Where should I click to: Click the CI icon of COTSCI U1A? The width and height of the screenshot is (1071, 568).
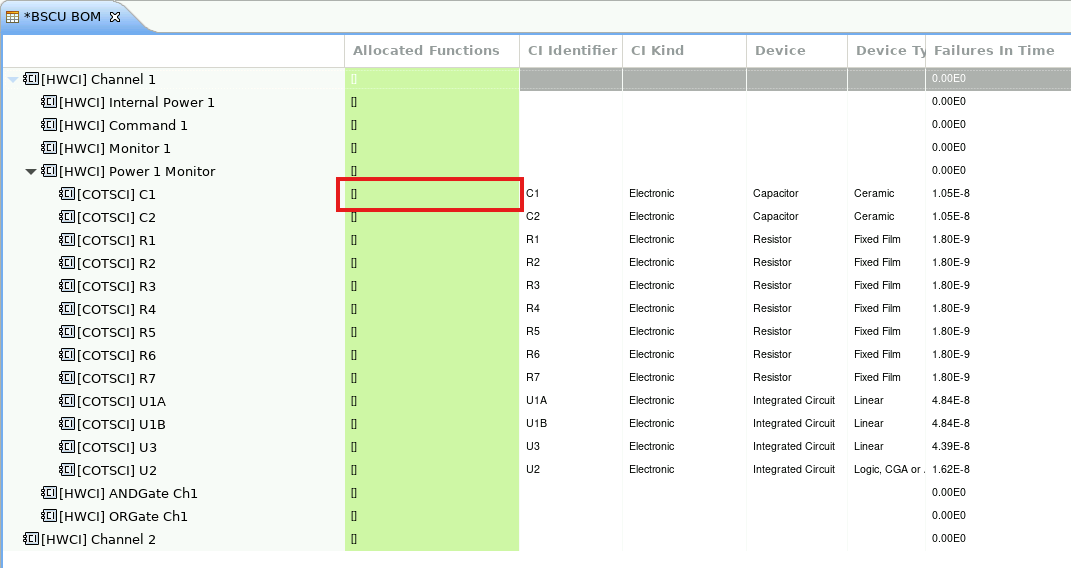(67, 401)
